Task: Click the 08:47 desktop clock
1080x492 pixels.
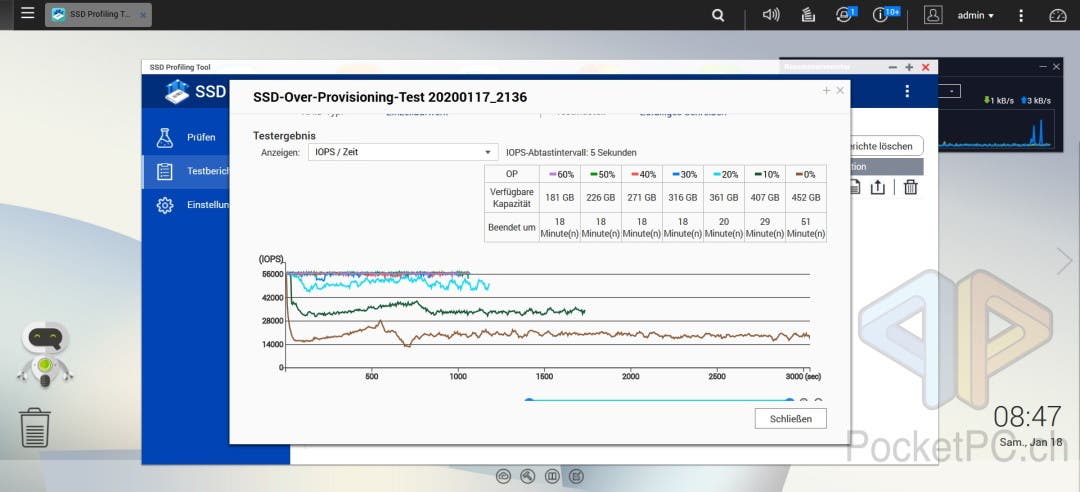Action: pyautogui.click(x=1027, y=417)
